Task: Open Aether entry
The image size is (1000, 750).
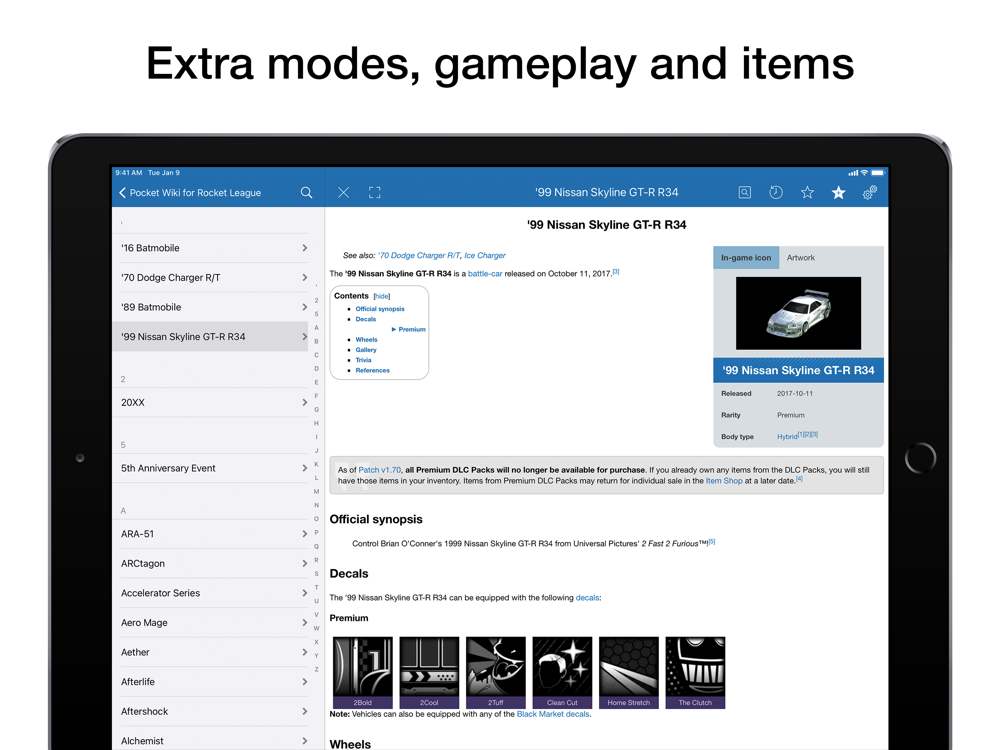Action: (210, 652)
